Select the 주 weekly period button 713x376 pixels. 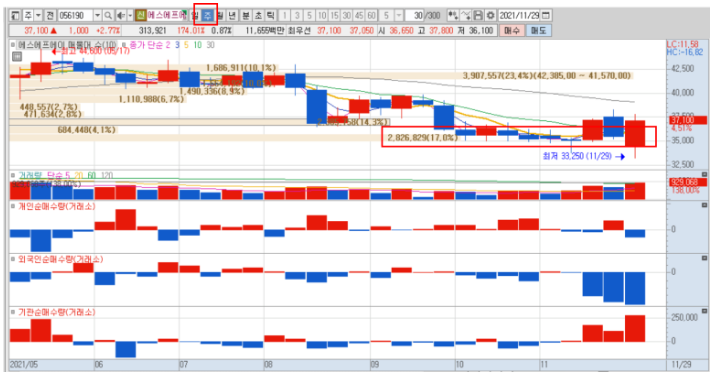(x=207, y=15)
